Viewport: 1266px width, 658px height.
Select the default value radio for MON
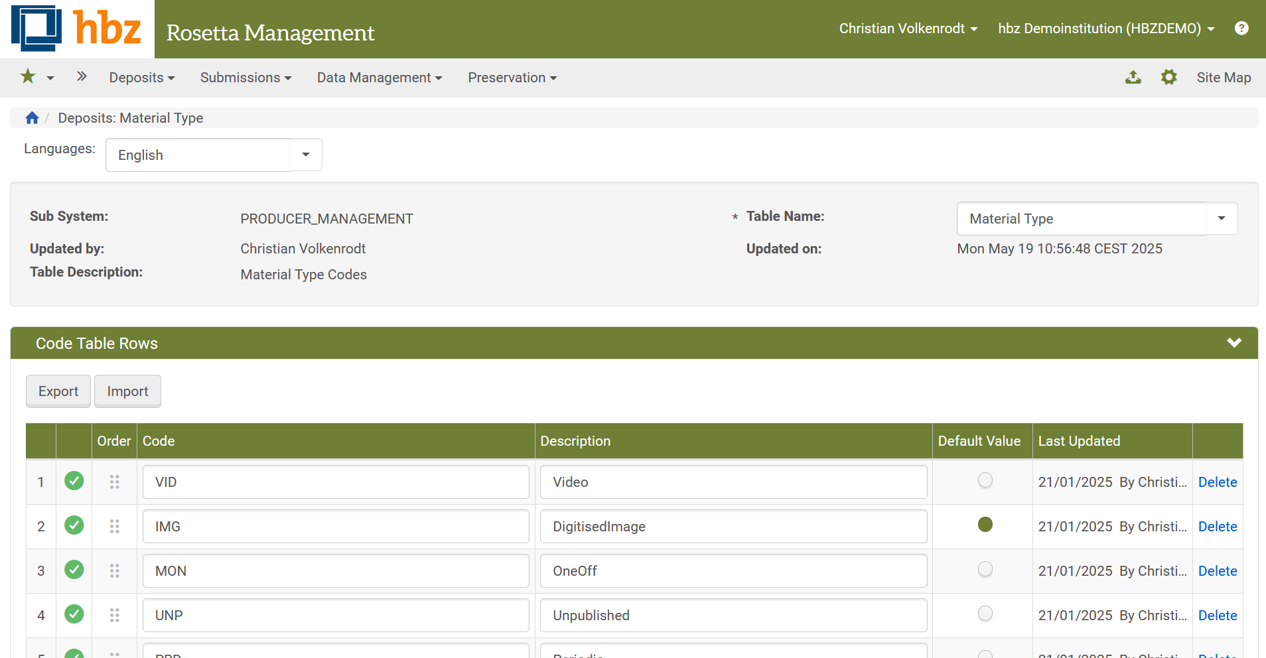point(984,570)
